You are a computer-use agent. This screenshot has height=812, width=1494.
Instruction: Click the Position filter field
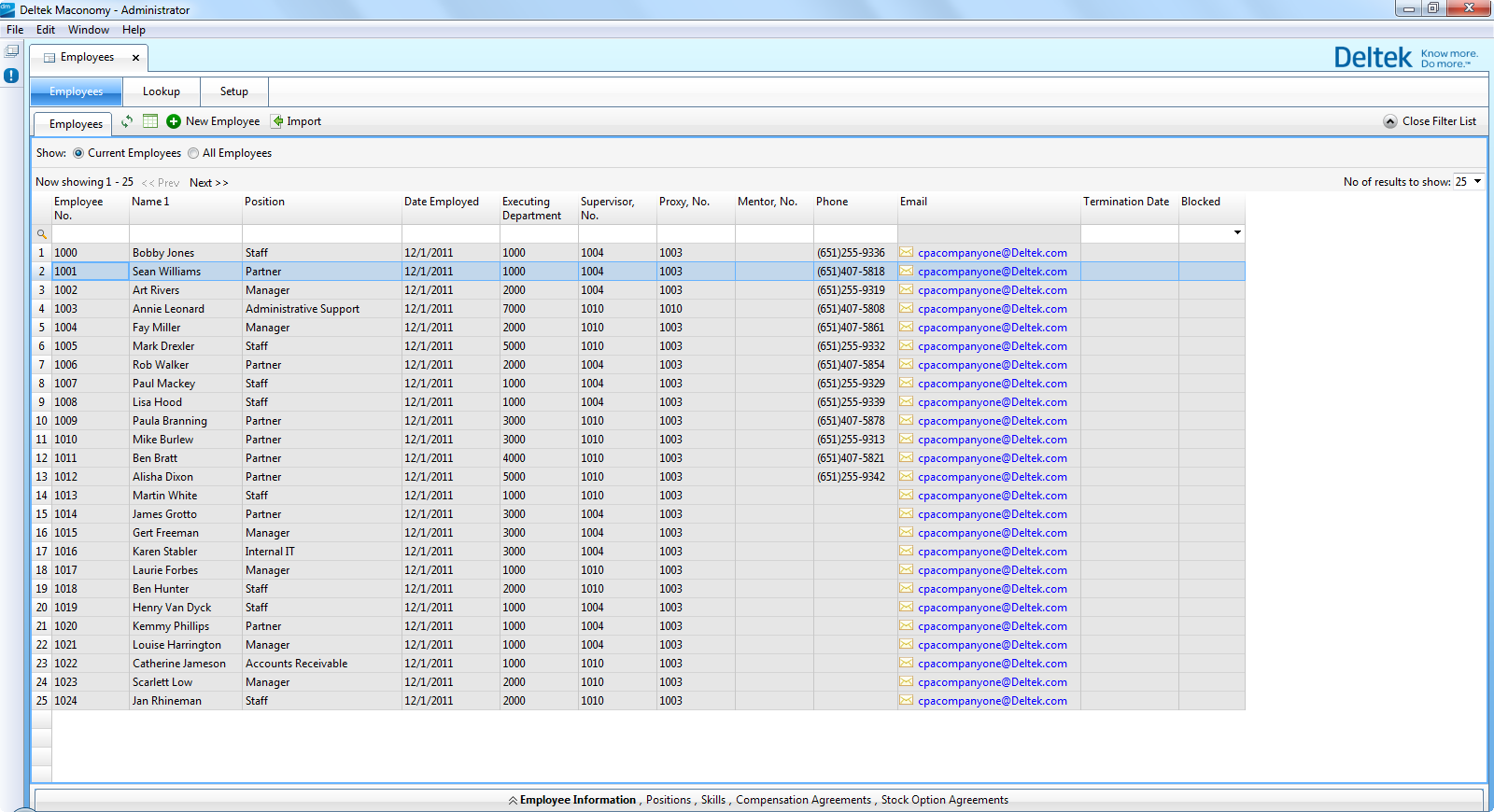click(322, 233)
